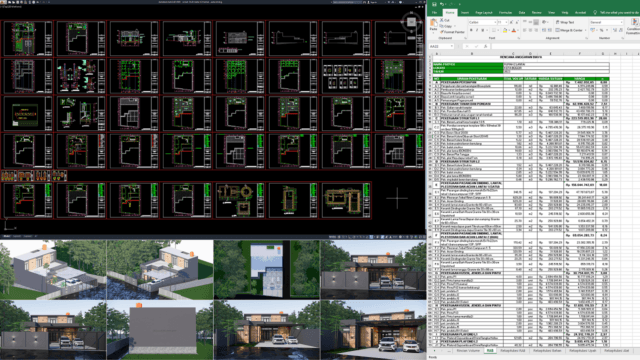Click the Middle Align icon
The height and width of the screenshot is (360, 640).
[530, 22]
